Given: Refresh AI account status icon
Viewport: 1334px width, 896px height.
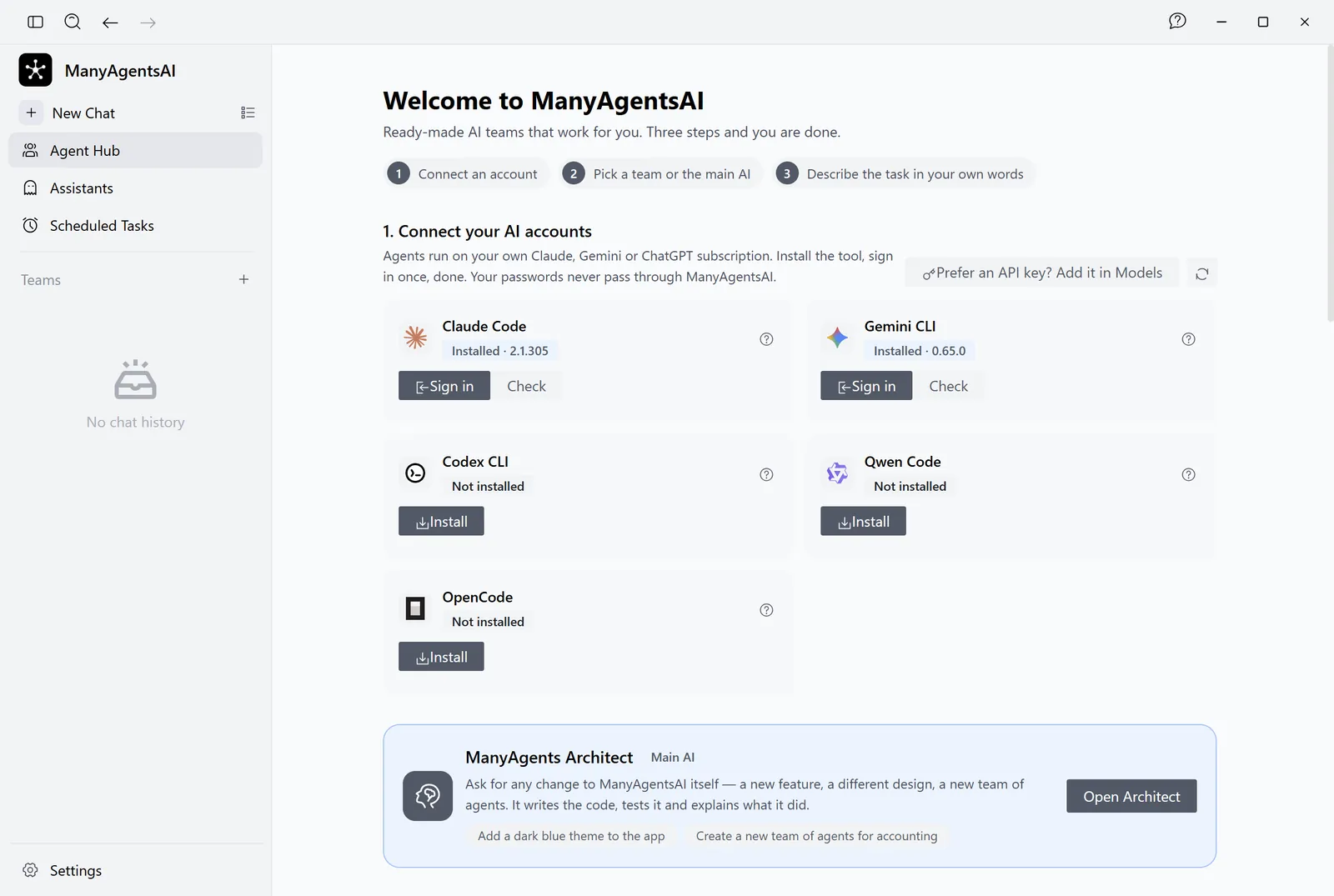Looking at the screenshot, I should pos(1201,273).
